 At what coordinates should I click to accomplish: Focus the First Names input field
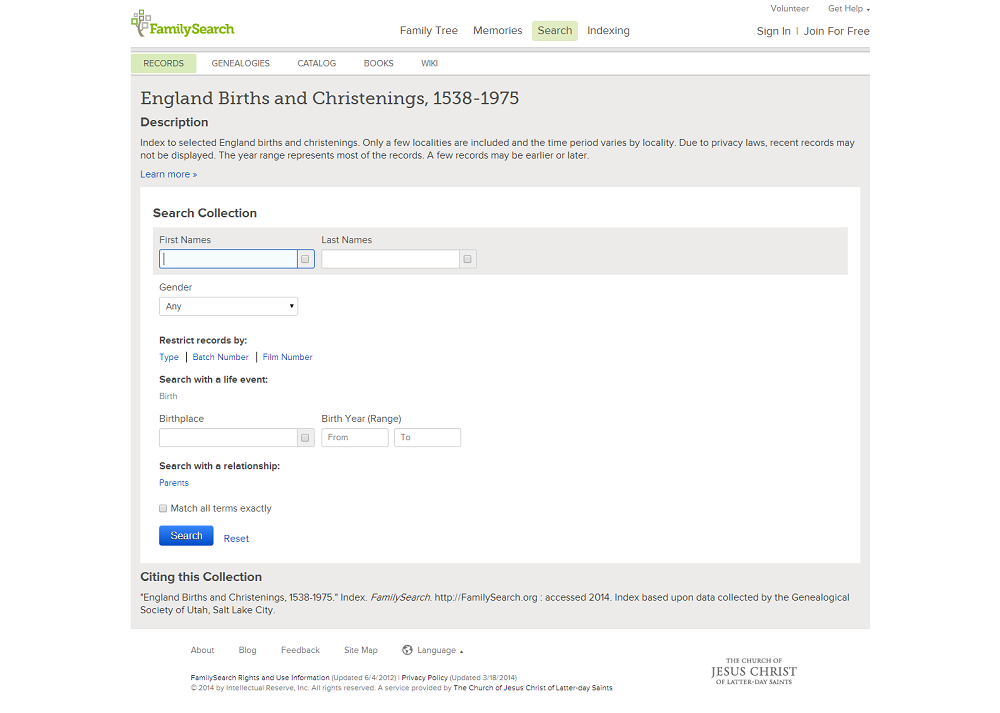228,259
